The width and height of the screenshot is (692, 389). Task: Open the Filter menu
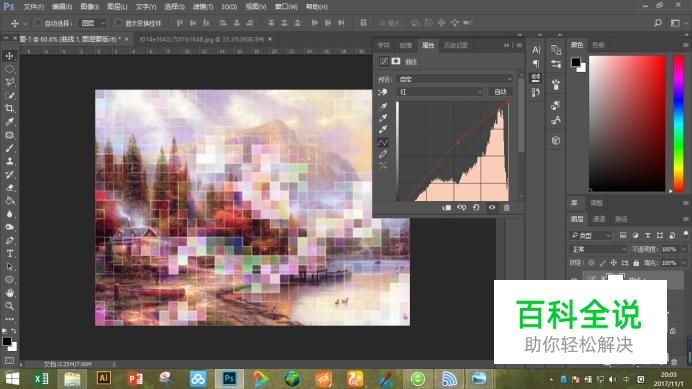pos(203,7)
